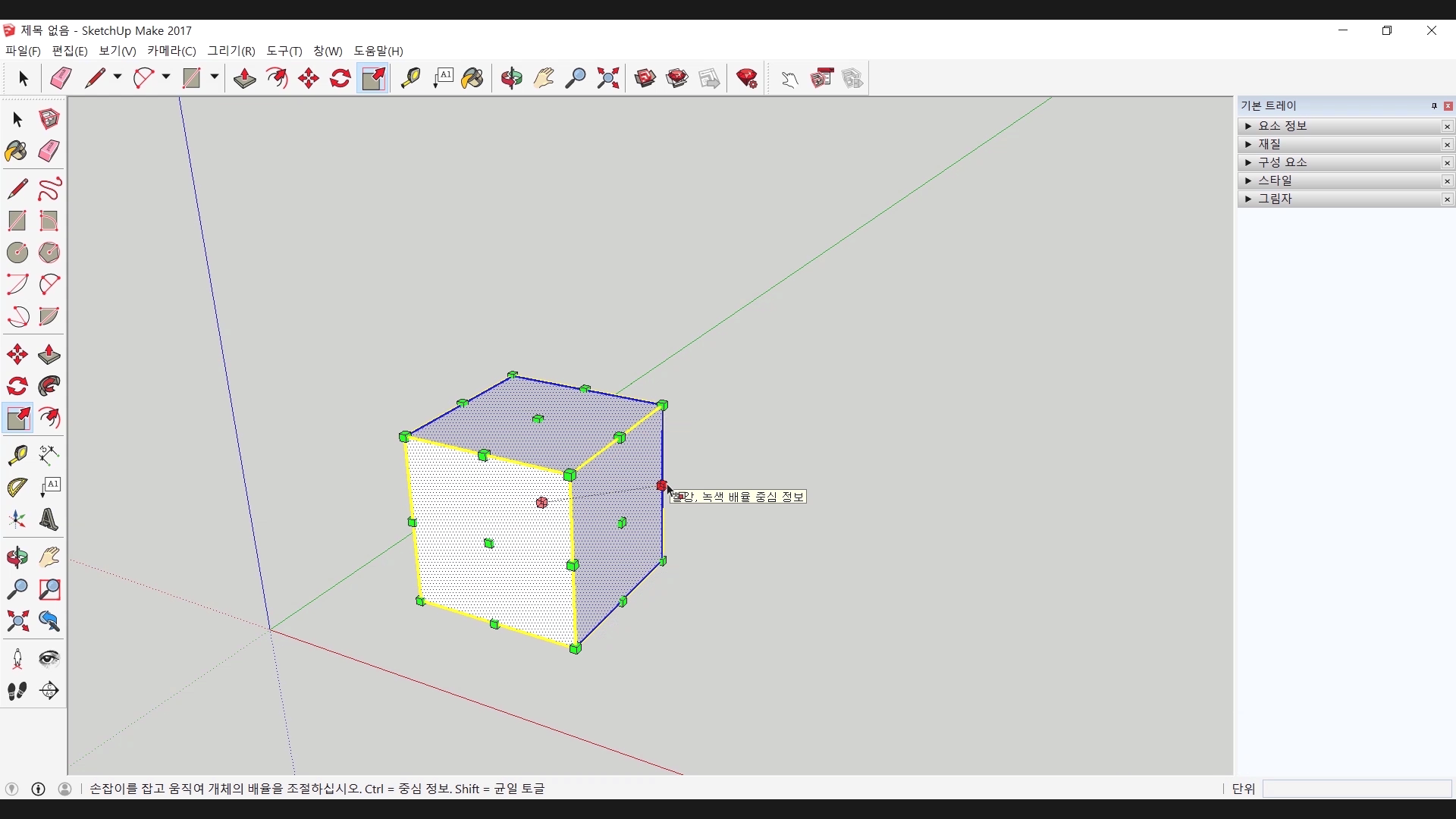Select the Orbit tool in top toolbar
The height and width of the screenshot is (819, 1456).
pyautogui.click(x=511, y=78)
